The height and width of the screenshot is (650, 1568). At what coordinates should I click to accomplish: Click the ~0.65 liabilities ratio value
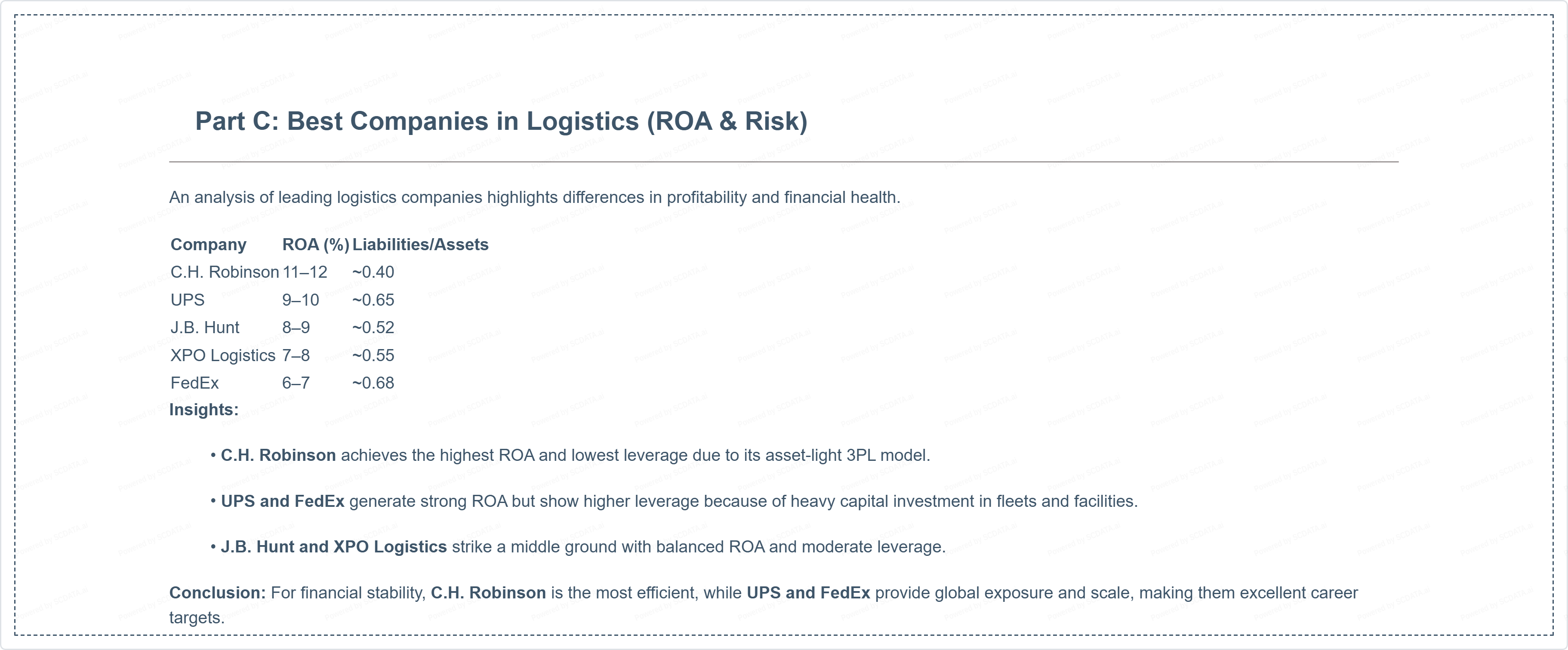tap(373, 300)
